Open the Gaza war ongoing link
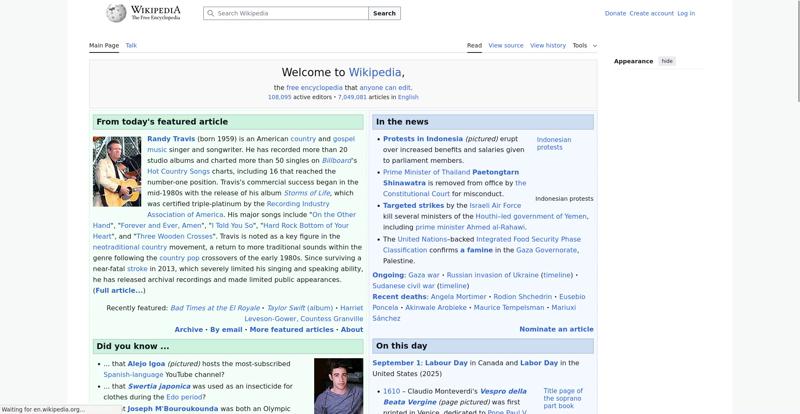Image resolution: width=800 pixels, height=414 pixels. [423, 275]
